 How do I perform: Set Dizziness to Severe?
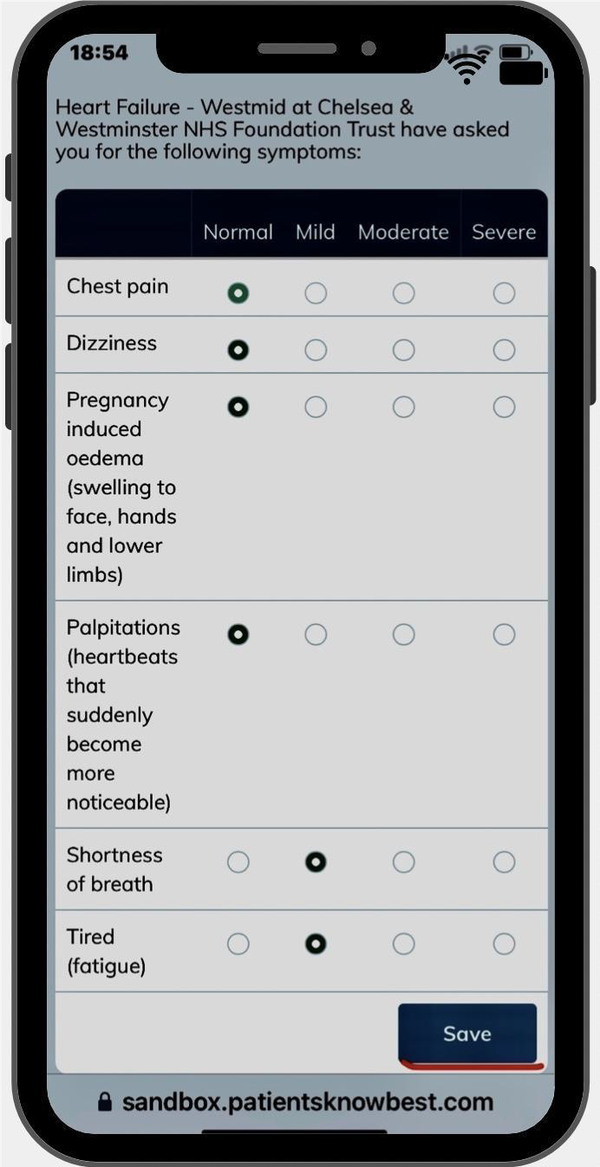coord(504,350)
